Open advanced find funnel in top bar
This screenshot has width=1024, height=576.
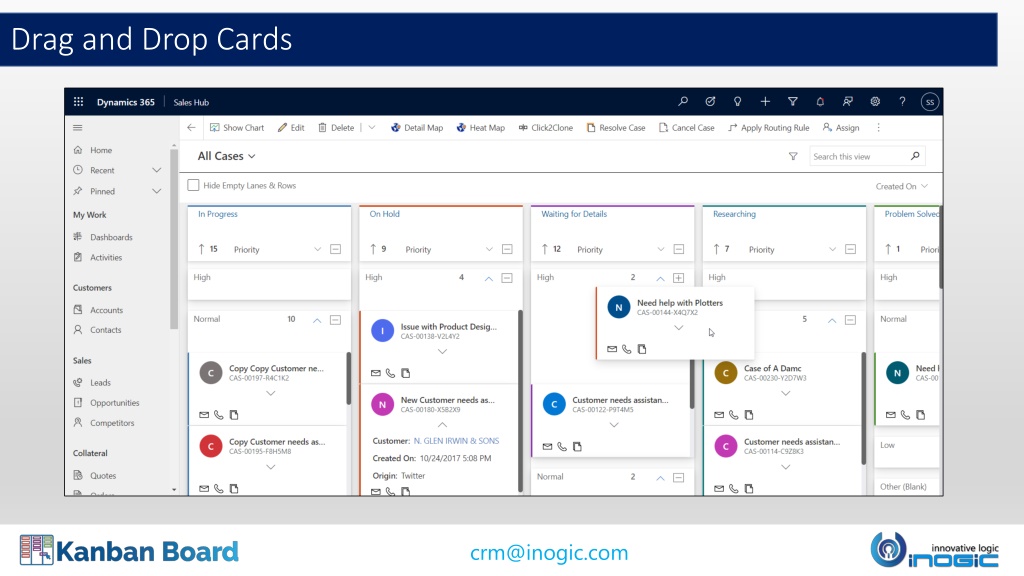tap(793, 102)
